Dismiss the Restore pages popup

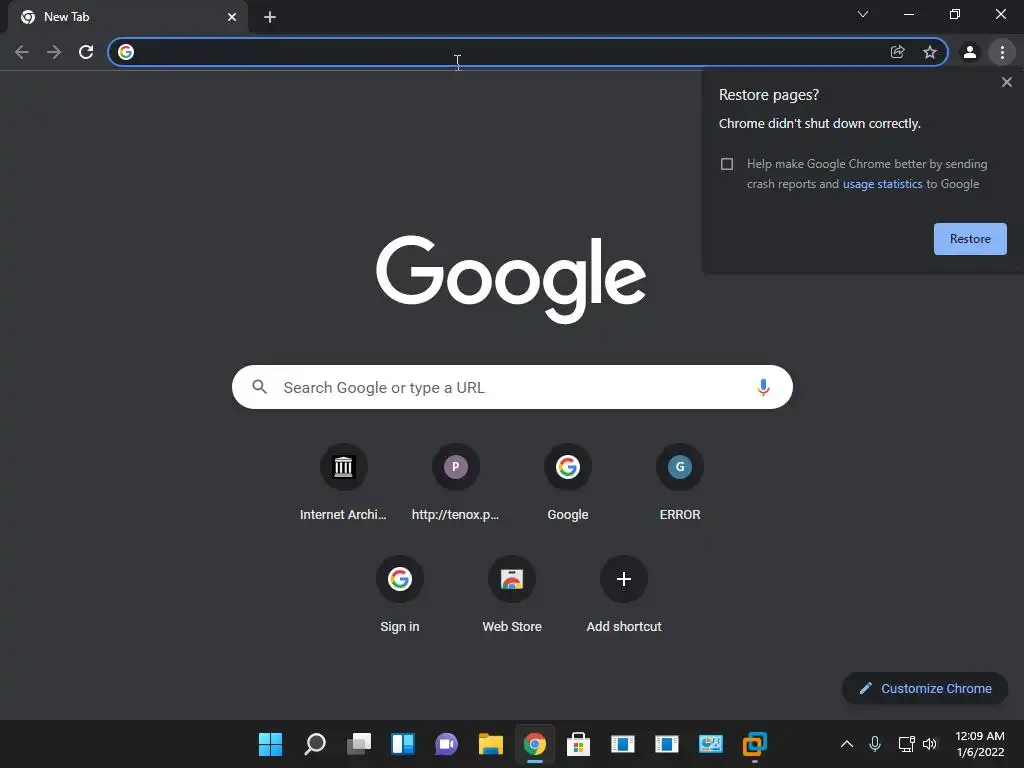tap(1007, 82)
